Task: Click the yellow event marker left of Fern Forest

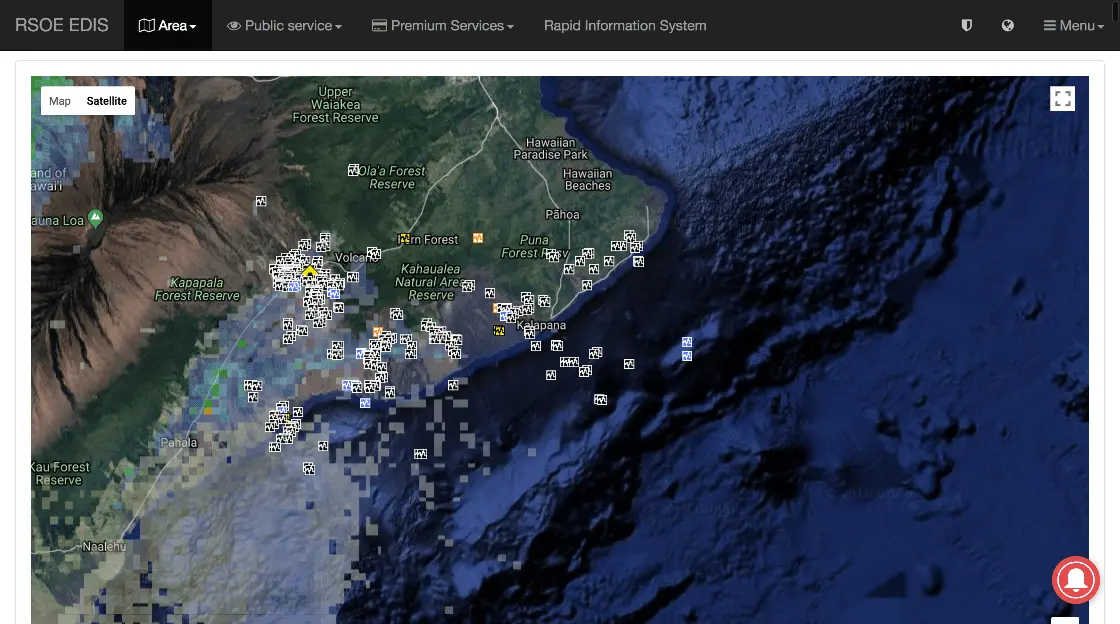Action: (404, 238)
